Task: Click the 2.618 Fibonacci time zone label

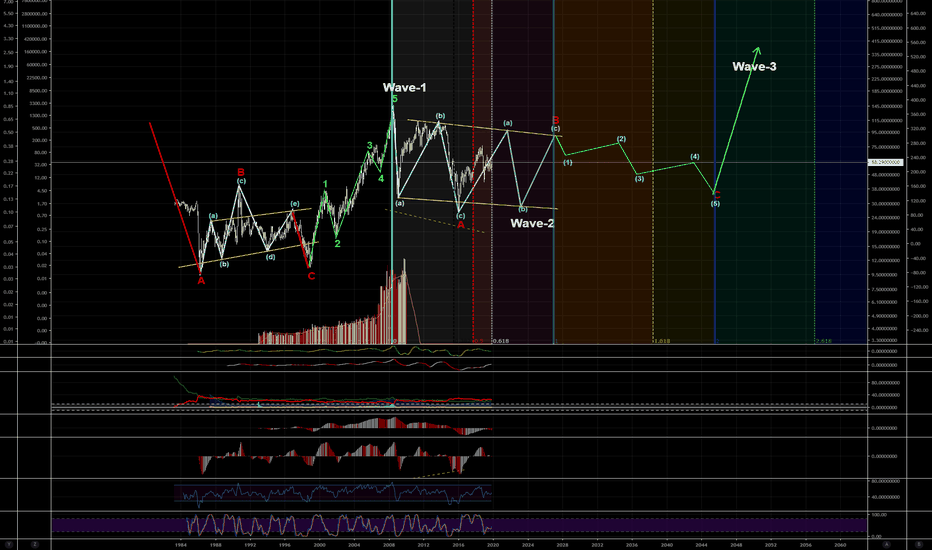Action: [x=823, y=341]
